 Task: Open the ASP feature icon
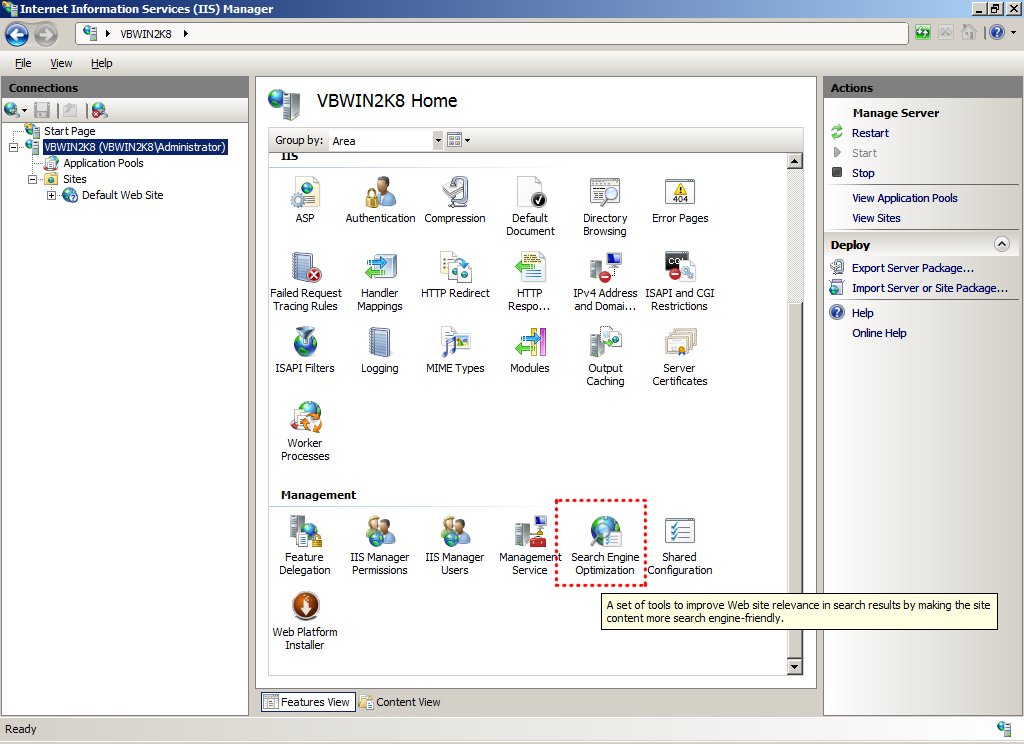point(305,199)
